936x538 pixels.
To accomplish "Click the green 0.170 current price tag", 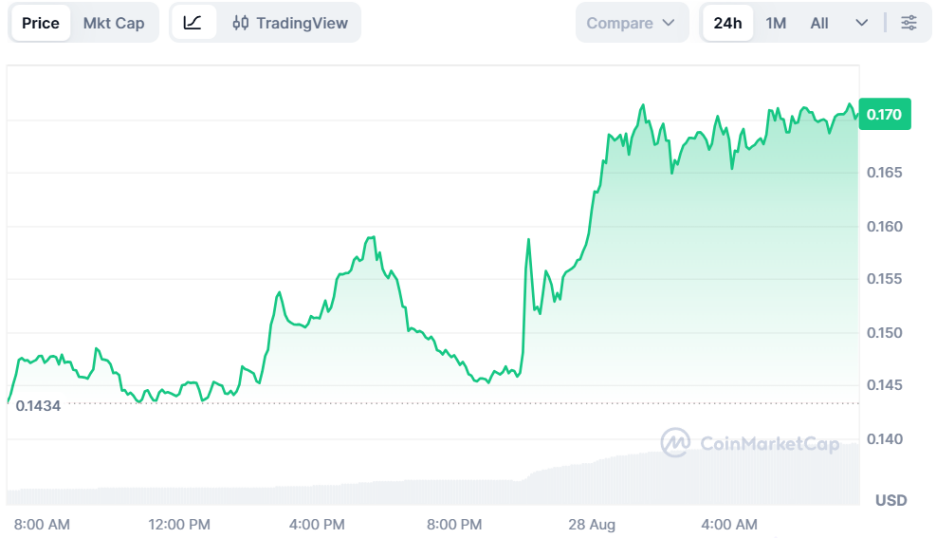I will pyautogui.click(x=885, y=114).
